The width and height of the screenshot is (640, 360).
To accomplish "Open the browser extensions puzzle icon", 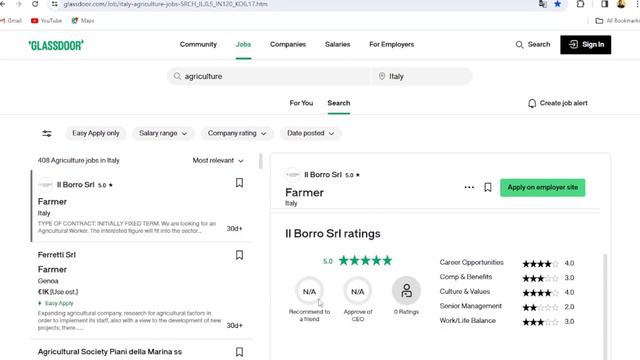I will point(580,4).
